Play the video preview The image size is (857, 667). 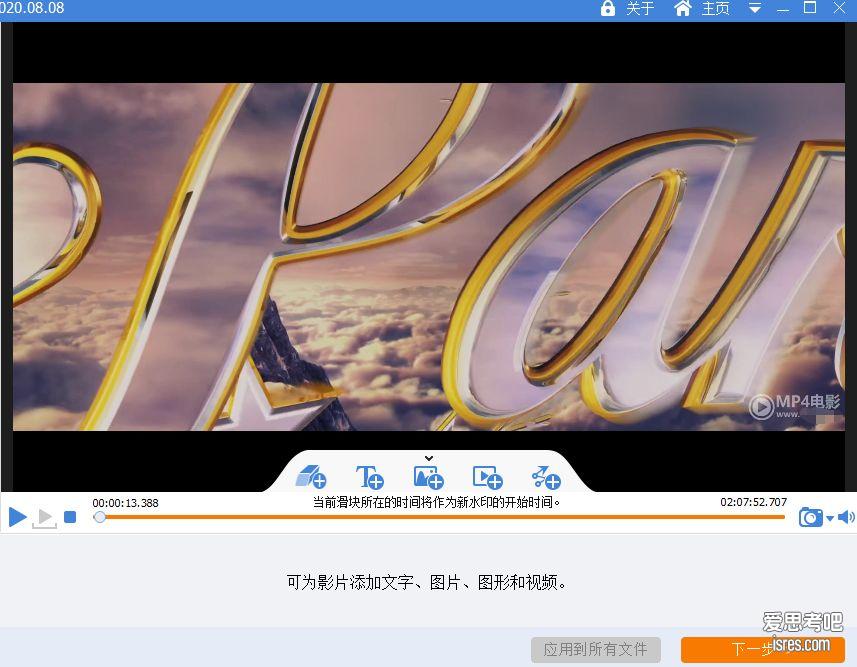click(x=17, y=517)
